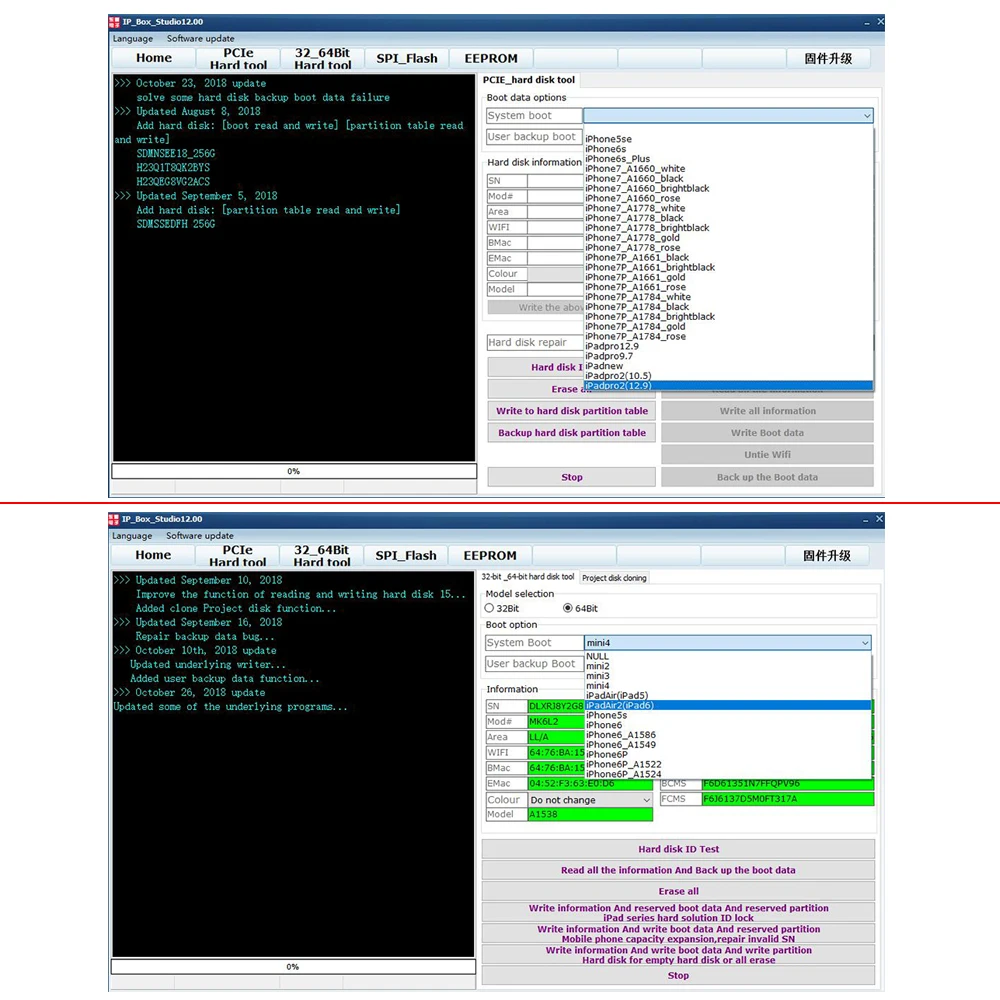
Task: Pick NULL option in the boot list
Action: point(598,656)
